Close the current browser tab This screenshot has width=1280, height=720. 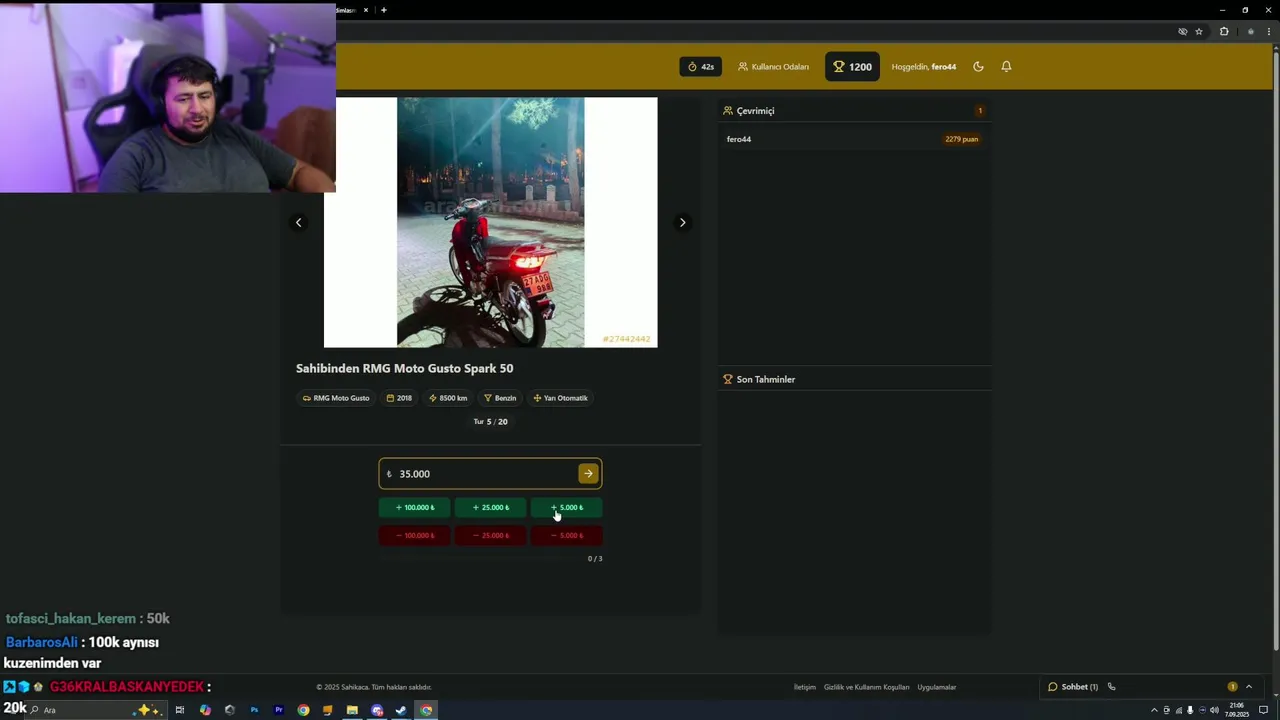tap(366, 10)
